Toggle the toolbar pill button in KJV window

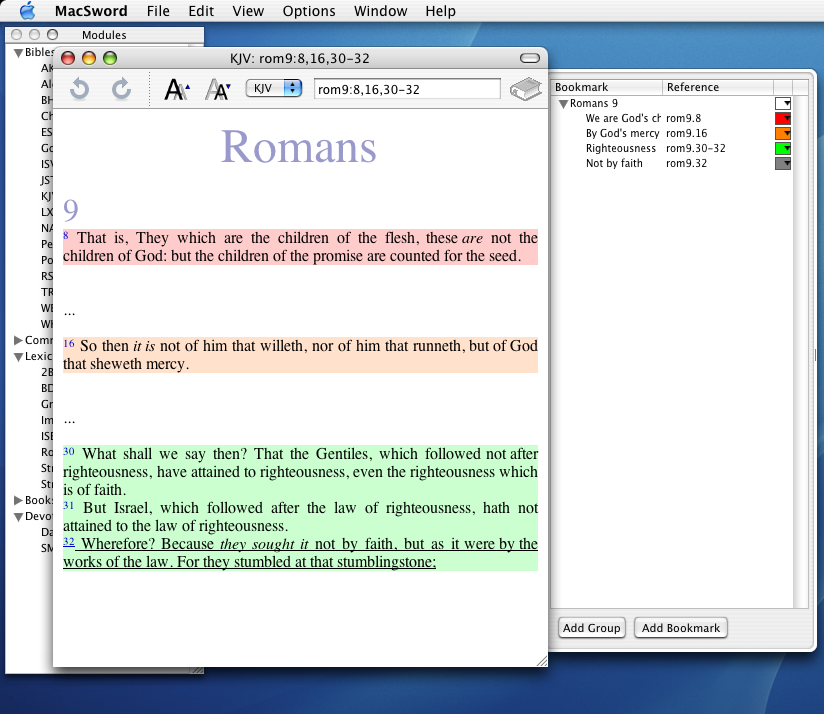pos(530,58)
